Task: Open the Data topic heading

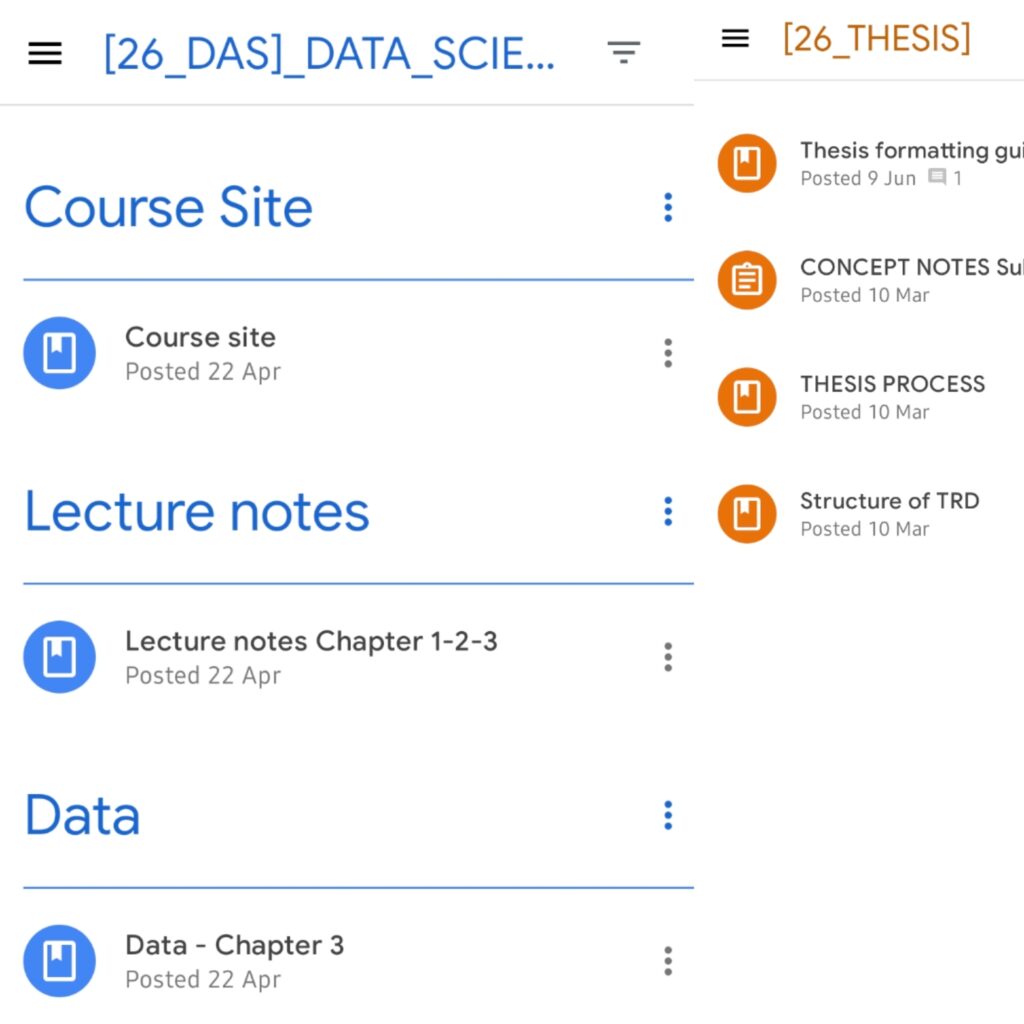Action: (x=82, y=816)
